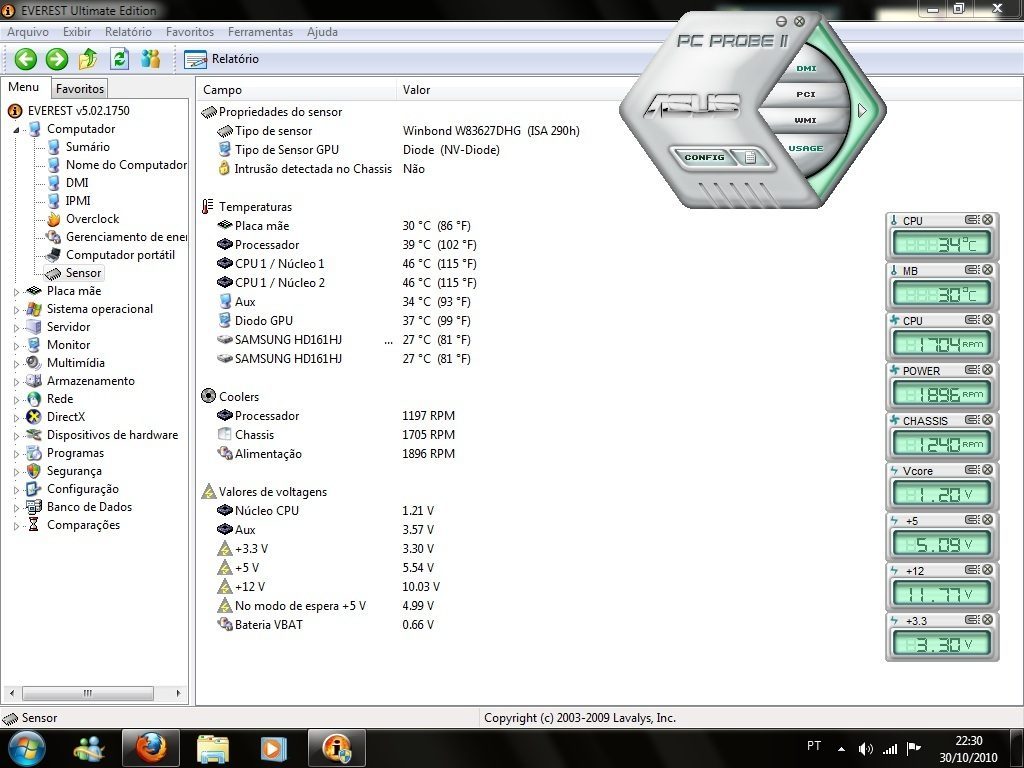
Task: Go back with the green left arrow
Action: tap(25, 59)
